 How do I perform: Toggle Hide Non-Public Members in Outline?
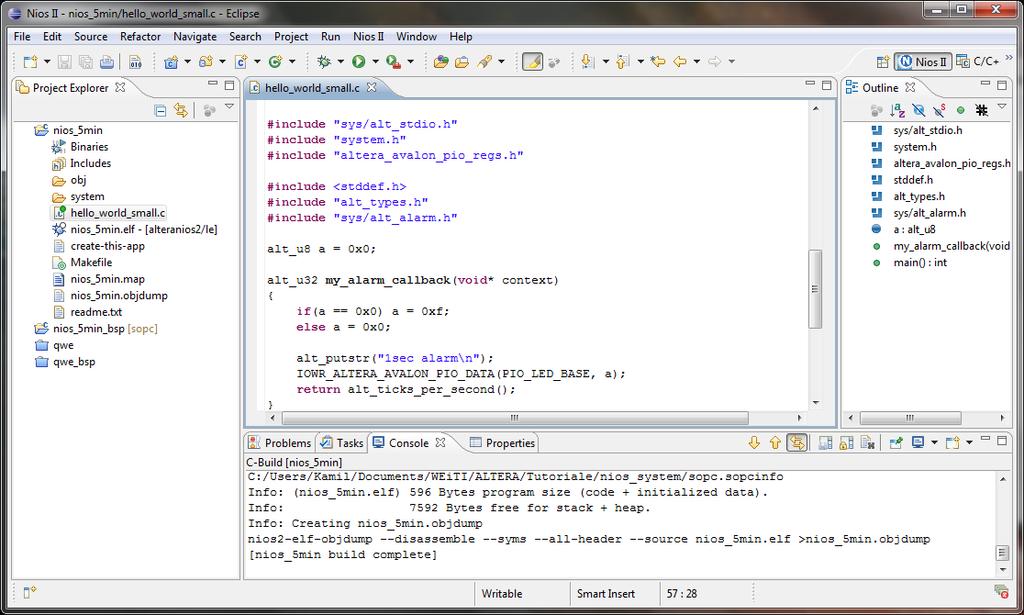click(x=961, y=110)
